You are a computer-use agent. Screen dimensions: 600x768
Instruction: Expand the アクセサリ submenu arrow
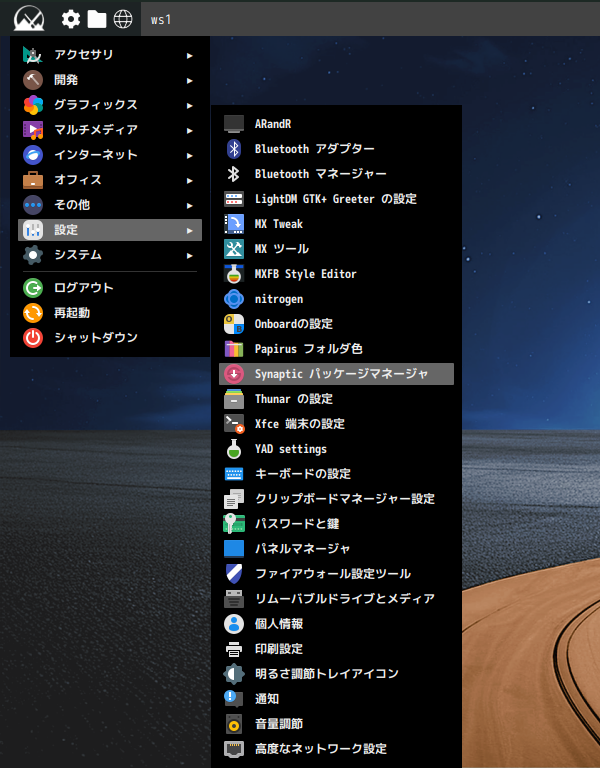point(190,55)
